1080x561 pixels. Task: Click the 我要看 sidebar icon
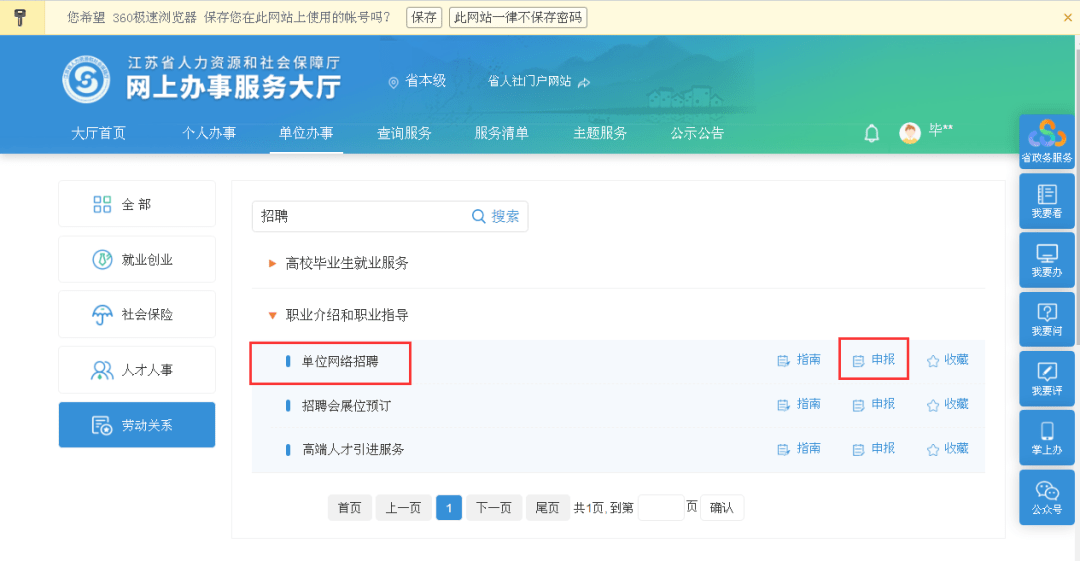[1046, 201]
